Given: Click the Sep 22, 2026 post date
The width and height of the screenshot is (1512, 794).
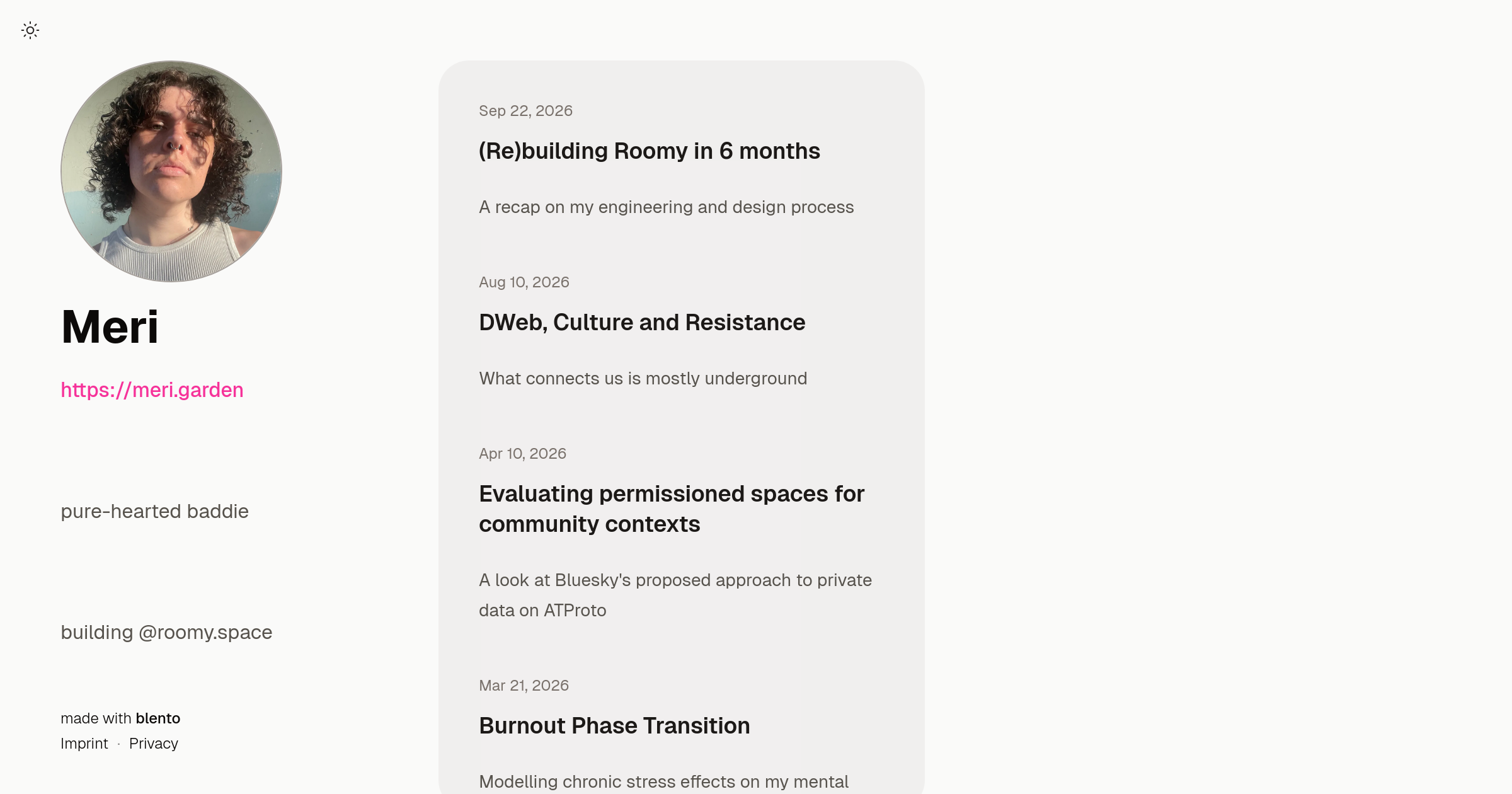Looking at the screenshot, I should tap(525, 111).
